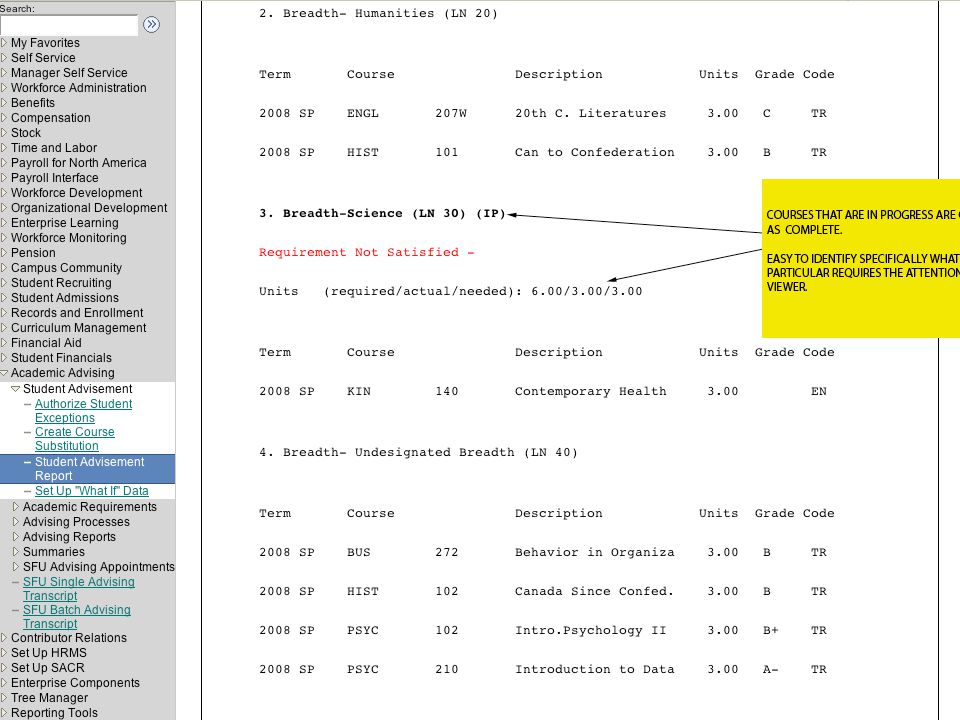Open Set Up SACR menu
The width and height of the screenshot is (960, 720).
(47, 668)
